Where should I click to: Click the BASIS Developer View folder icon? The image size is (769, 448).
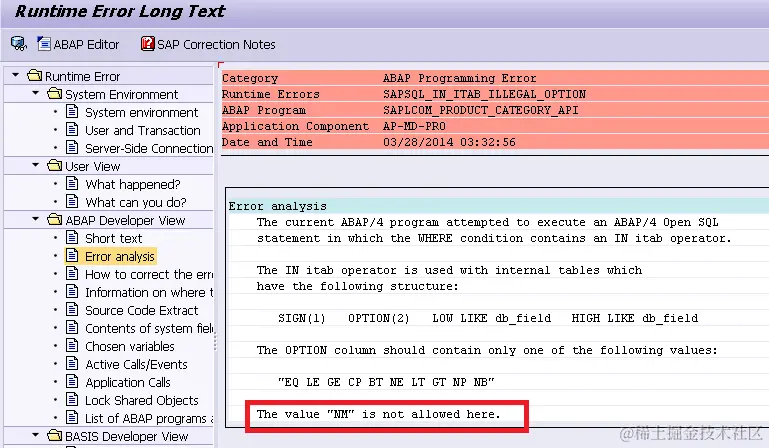(x=54, y=435)
